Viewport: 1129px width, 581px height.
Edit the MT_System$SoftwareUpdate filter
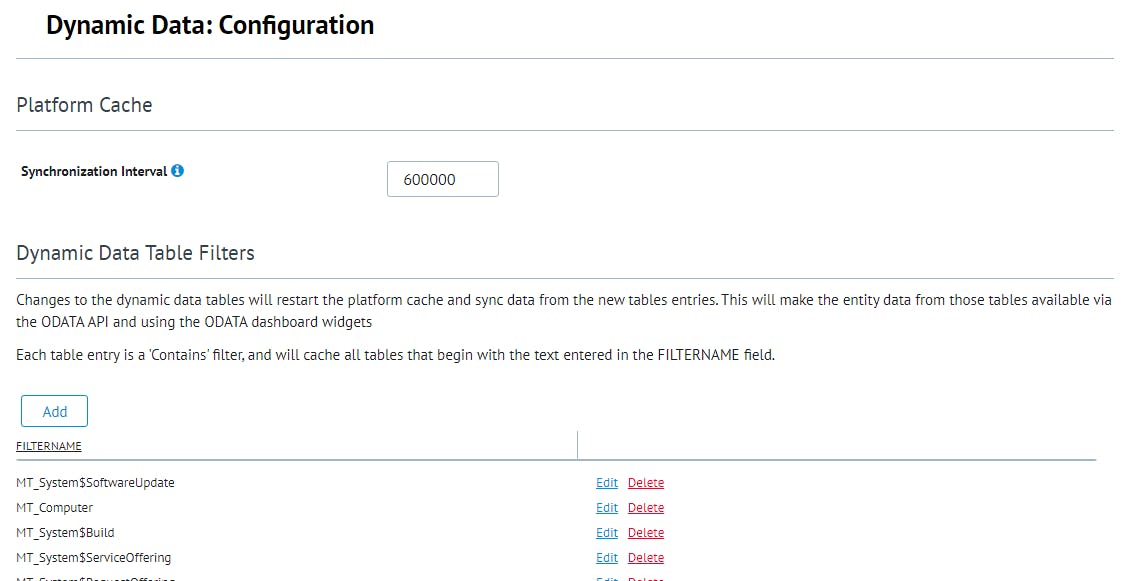click(607, 483)
